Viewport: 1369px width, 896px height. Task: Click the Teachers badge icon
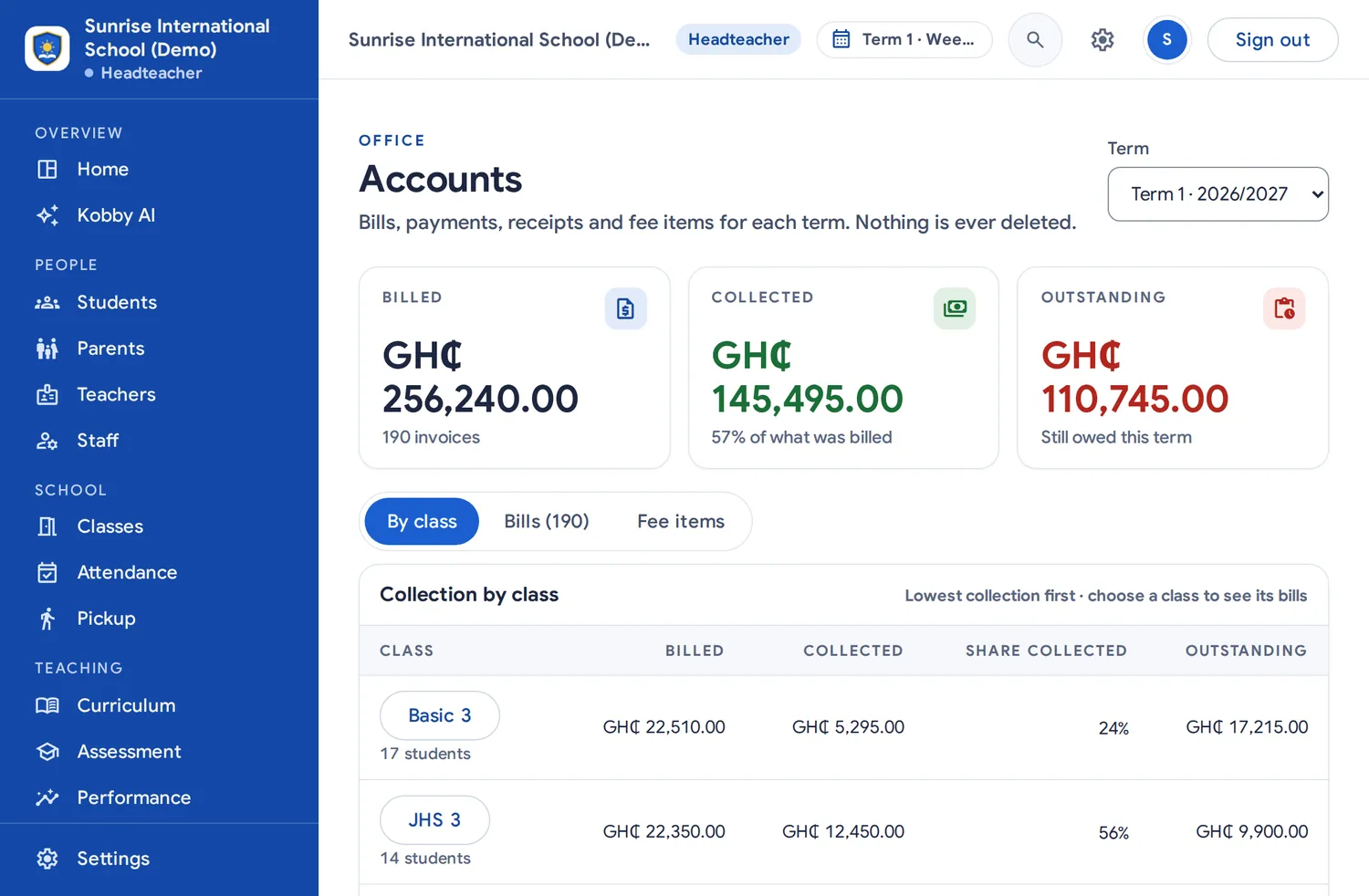point(47,394)
